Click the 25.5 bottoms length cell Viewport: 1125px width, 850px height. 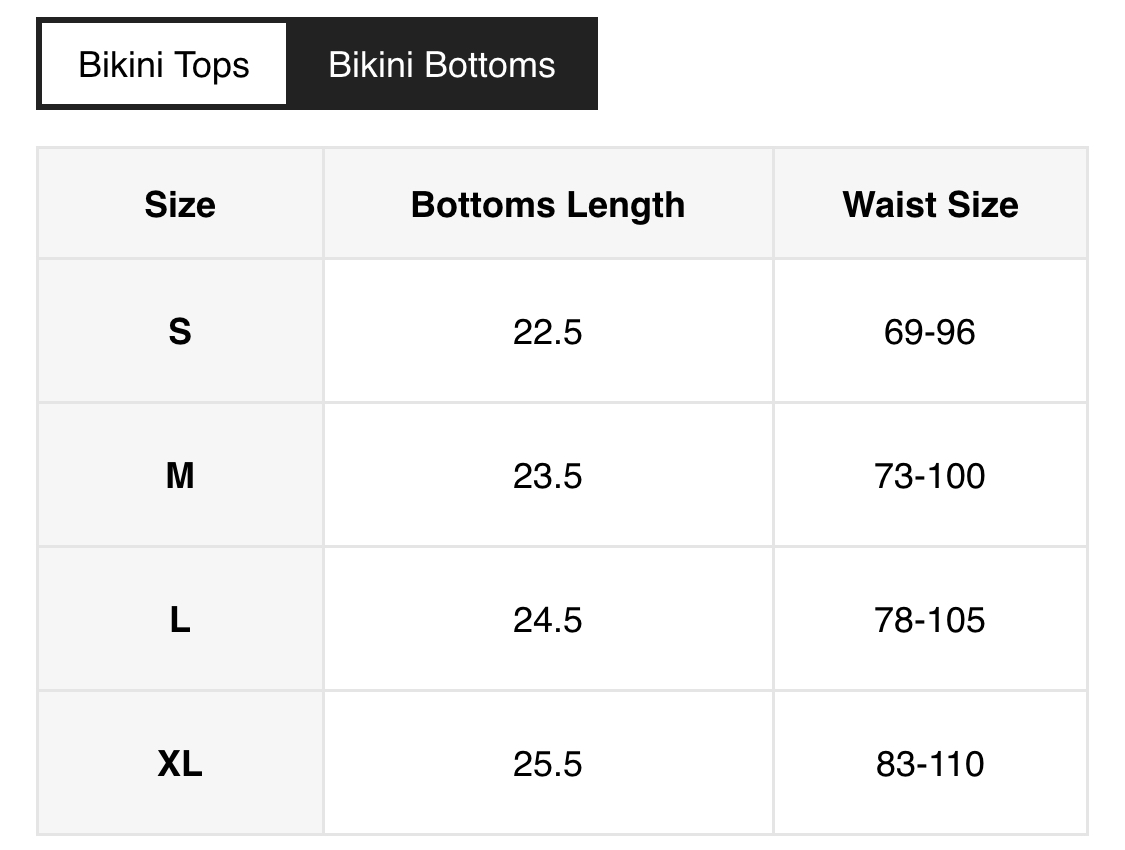click(547, 764)
